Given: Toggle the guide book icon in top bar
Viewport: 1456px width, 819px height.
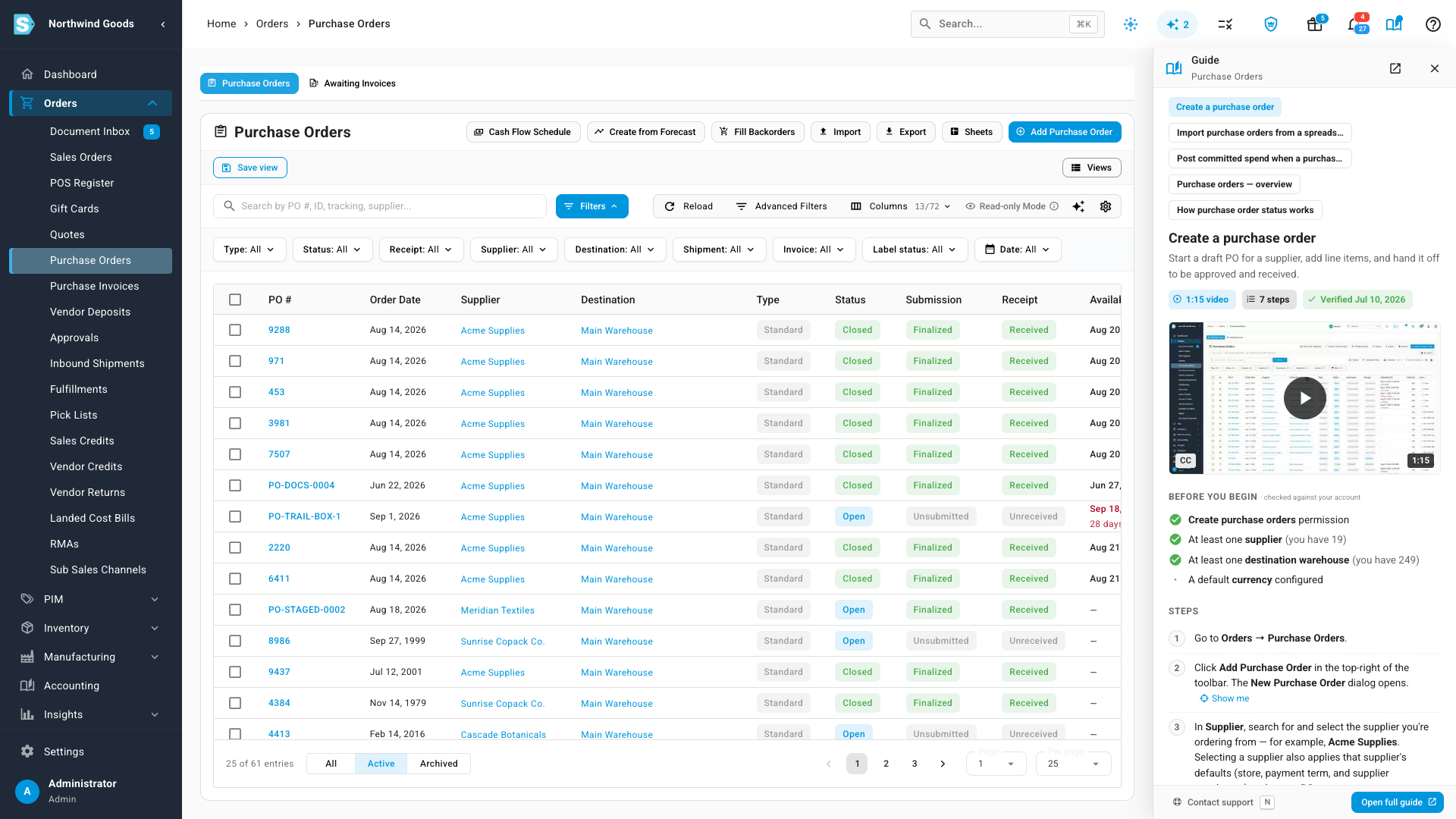Looking at the screenshot, I should click(1394, 24).
